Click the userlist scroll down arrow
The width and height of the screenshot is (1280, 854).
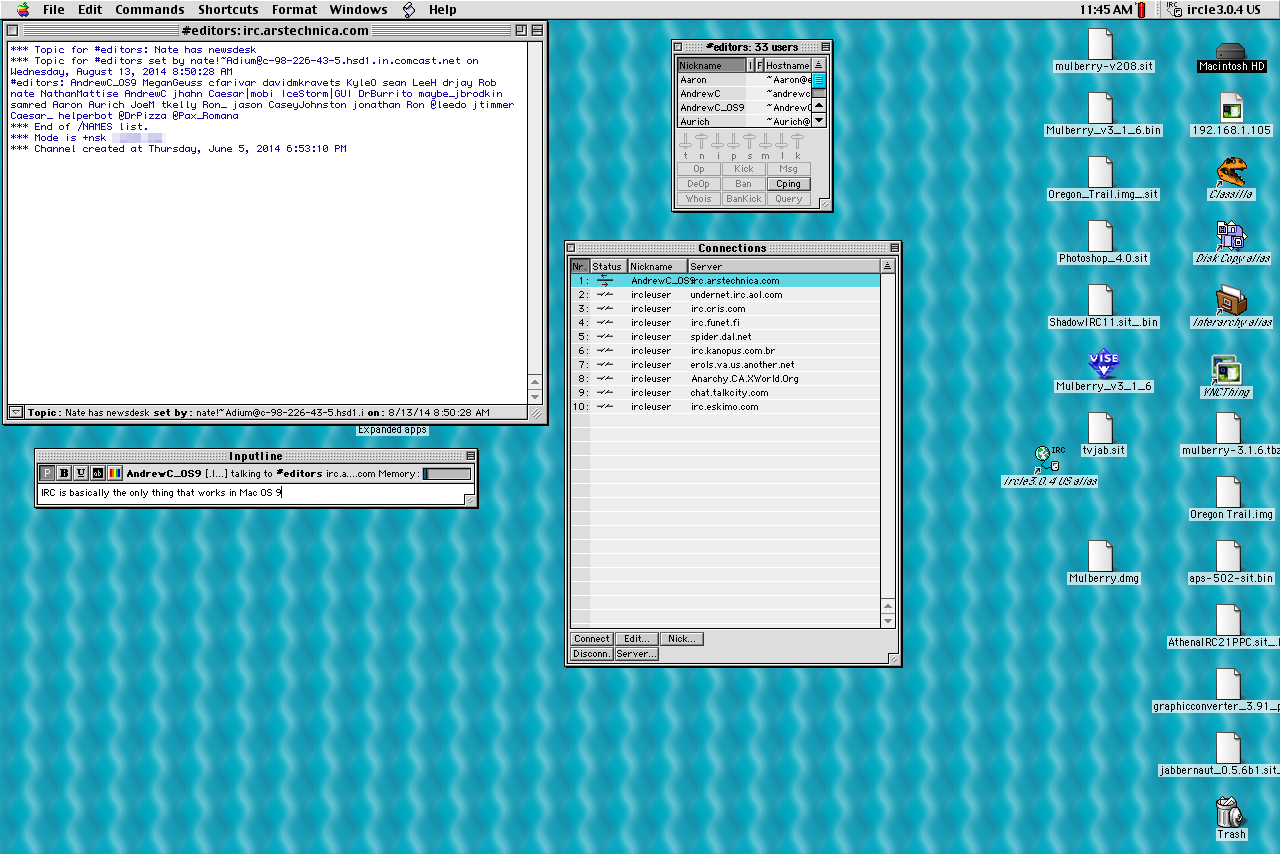[x=819, y=120]
